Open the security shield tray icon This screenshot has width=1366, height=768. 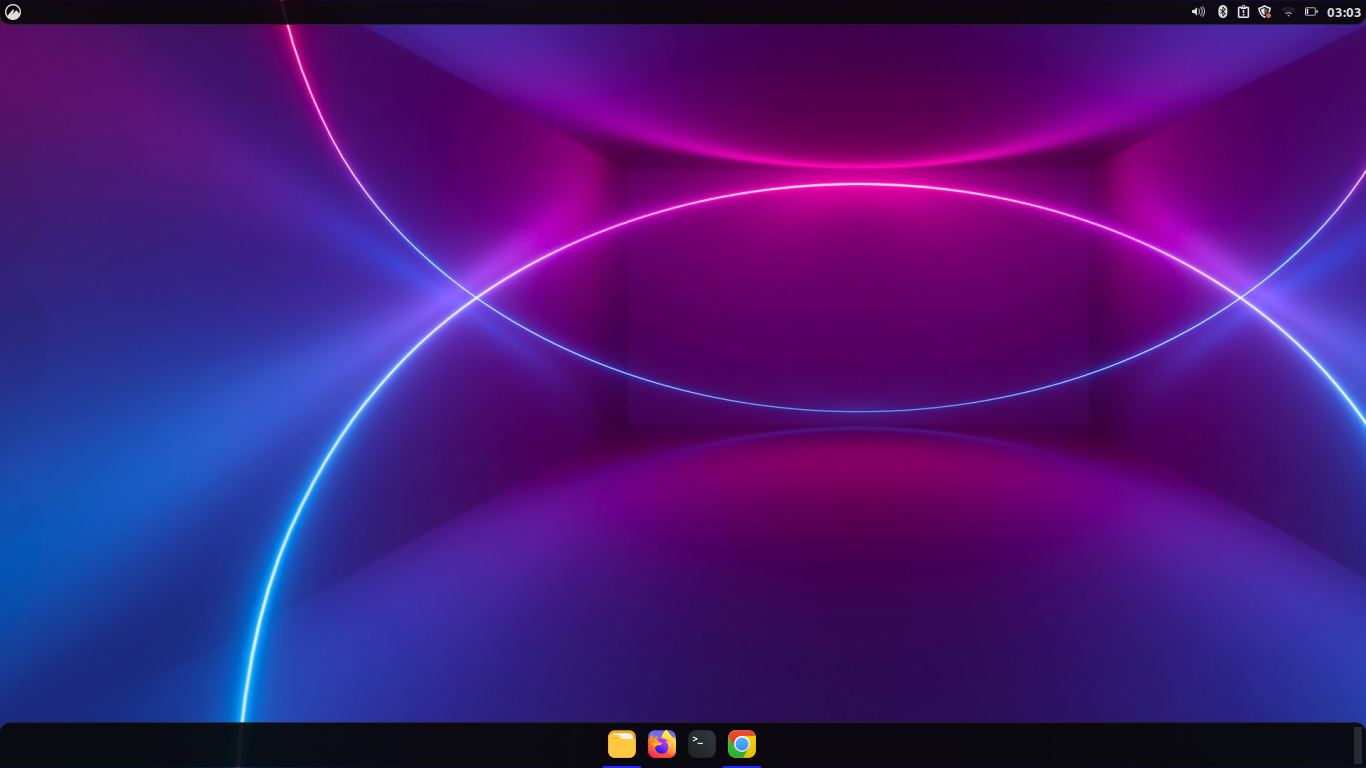[1265, 12]
